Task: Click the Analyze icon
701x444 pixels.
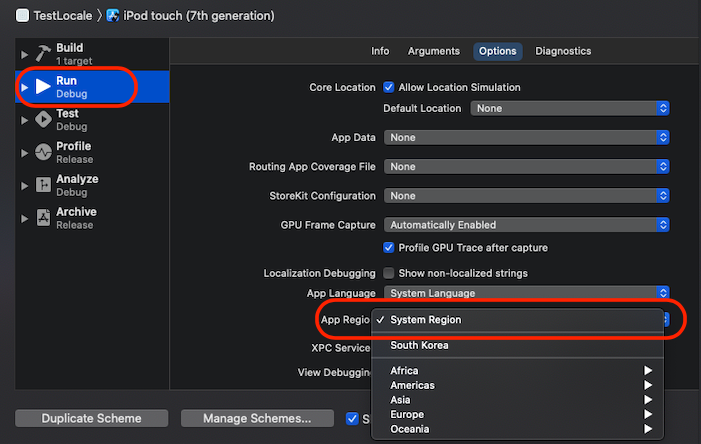Action: point(43,185)
